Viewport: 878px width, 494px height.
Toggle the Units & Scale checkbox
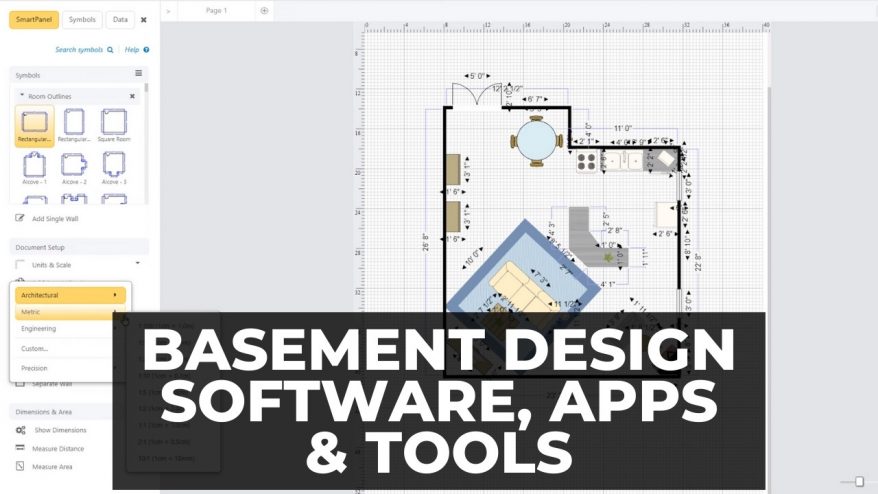click(x=20, y=264)
